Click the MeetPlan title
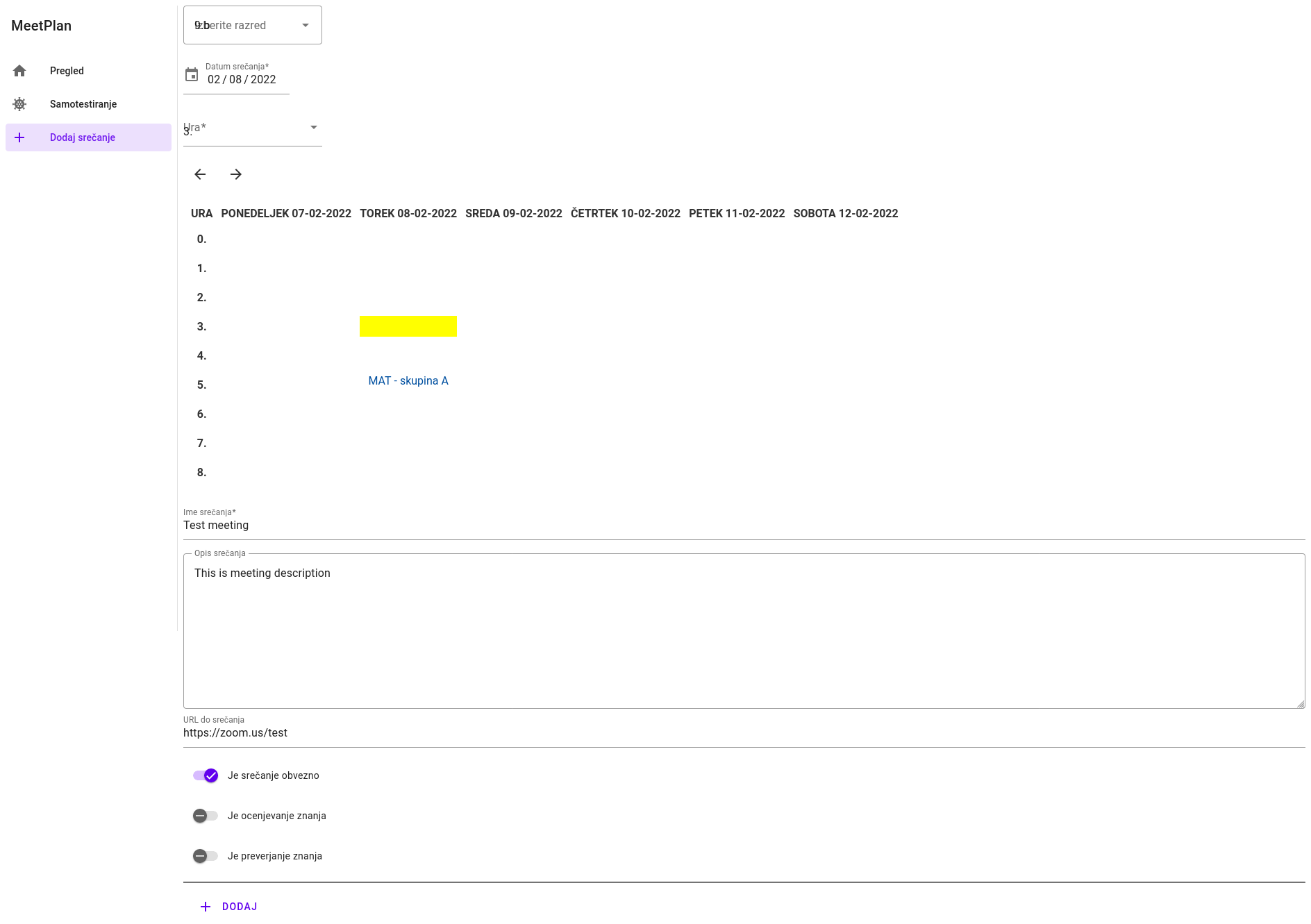The image size is (1311, 924). (x=42, y=26)
